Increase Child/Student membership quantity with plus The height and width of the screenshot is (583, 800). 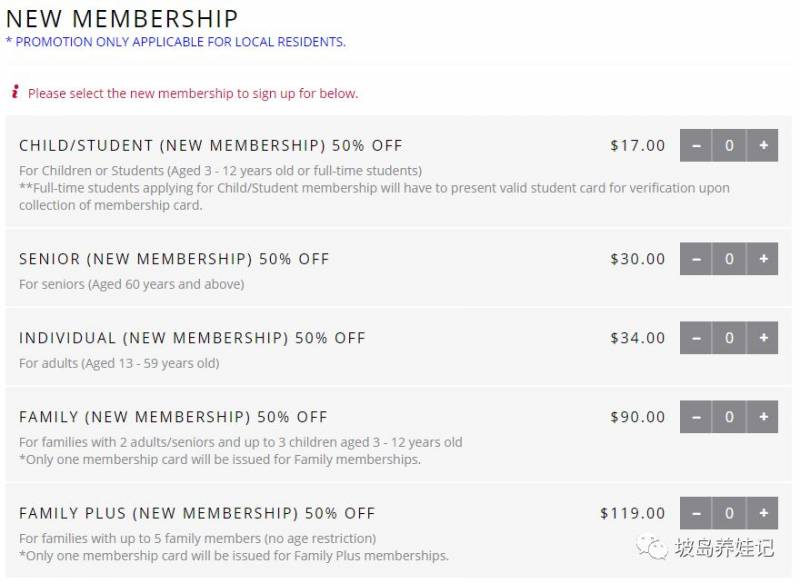(x=763, y=145)
